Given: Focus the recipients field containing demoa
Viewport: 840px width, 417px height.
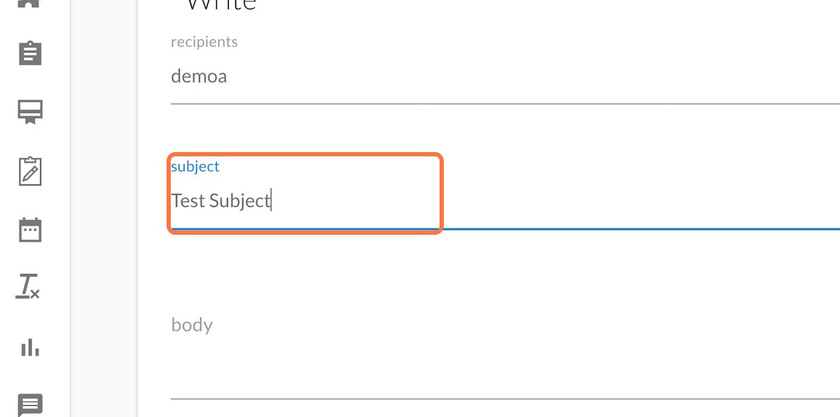Looking at the screenshot, I should click(x=505, y=76).
